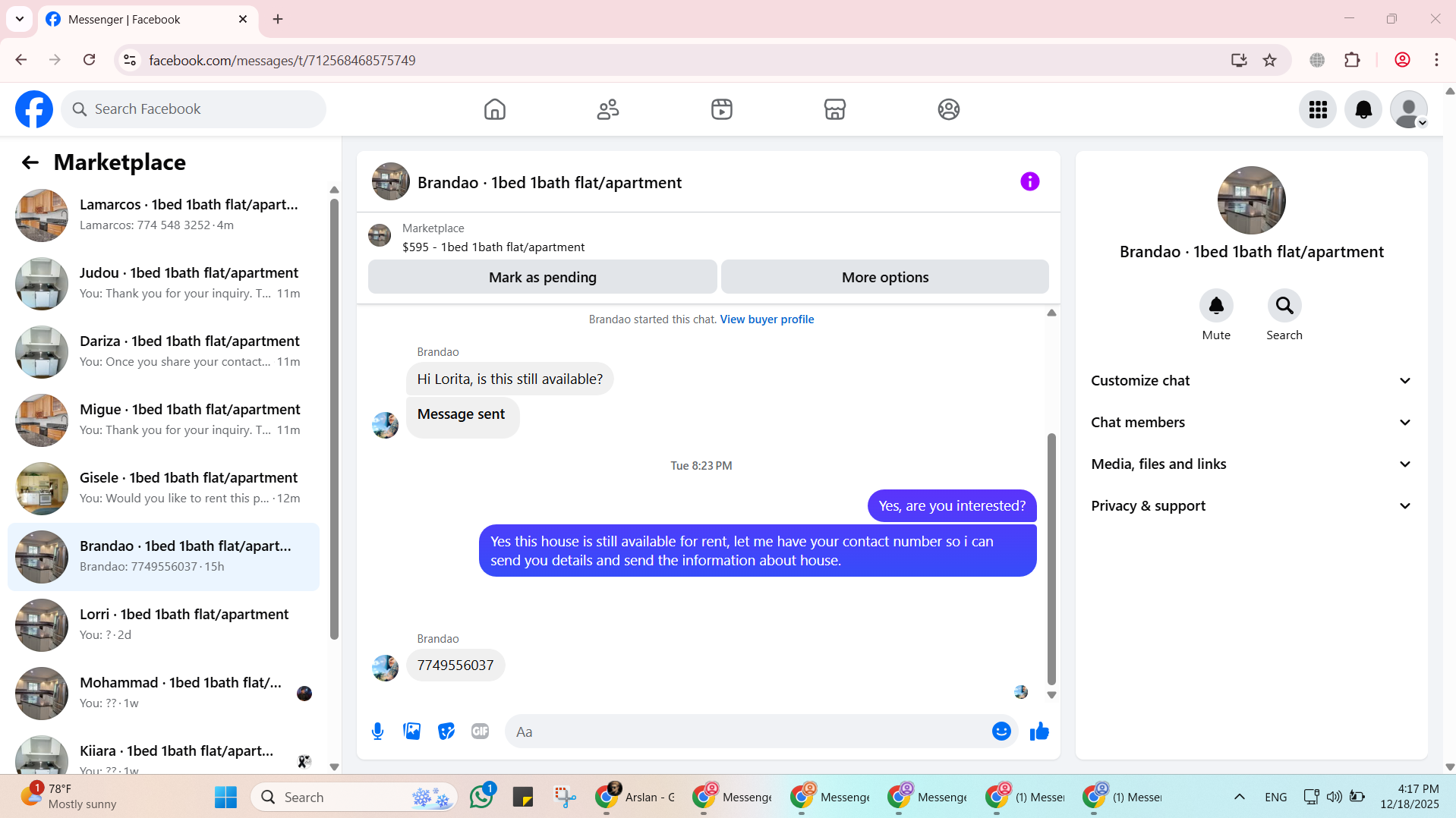
Task: Show hidden system tray icons
Action: [x=1239, y=797]
